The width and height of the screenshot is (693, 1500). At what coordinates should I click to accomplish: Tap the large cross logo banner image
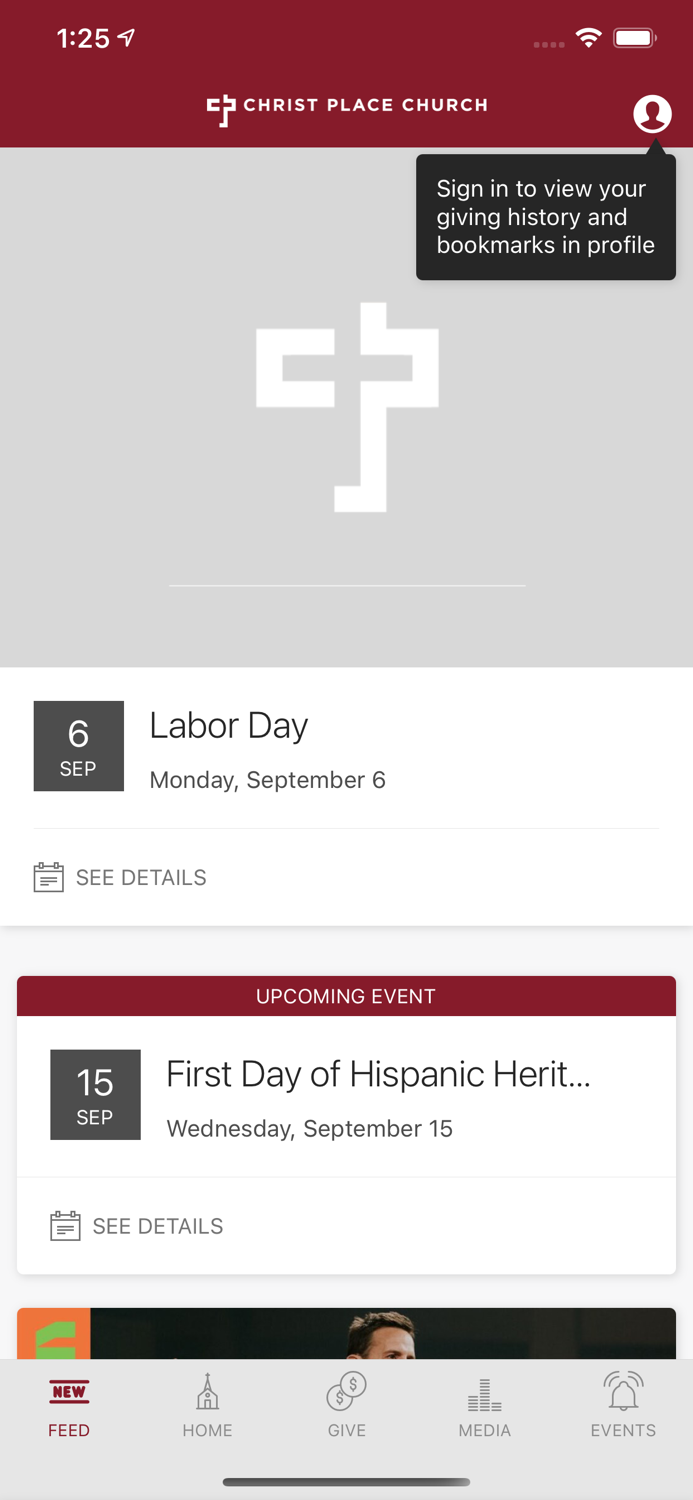point(347,407)
